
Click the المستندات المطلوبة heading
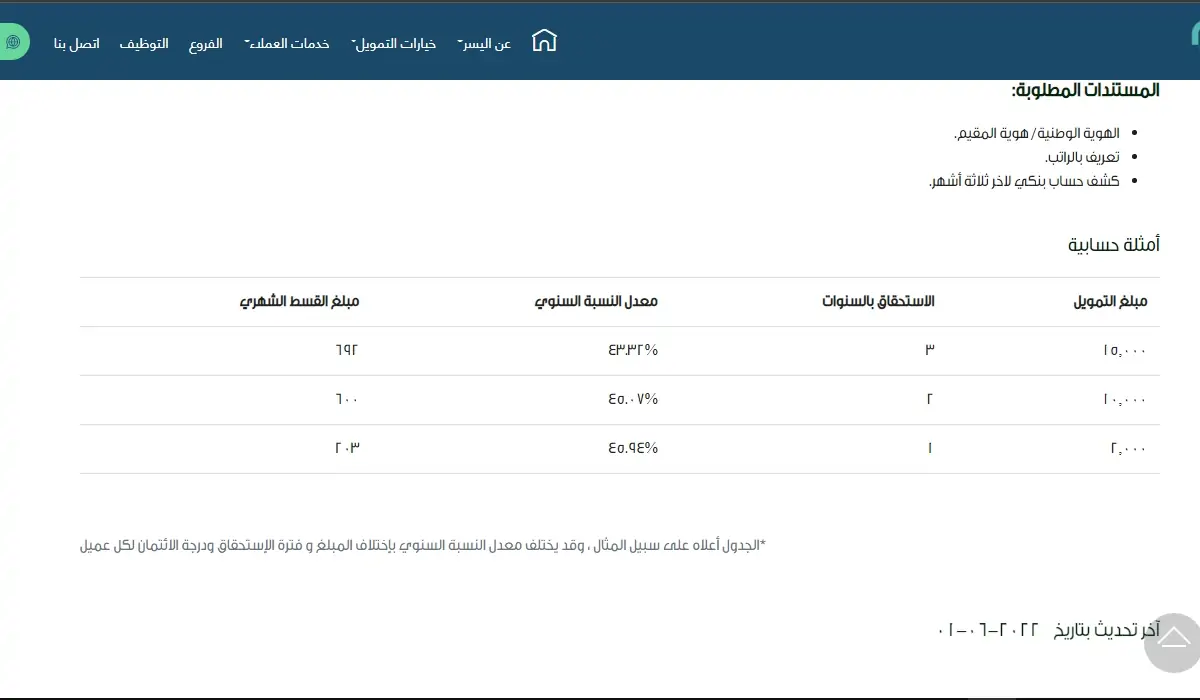point(1085,90)
